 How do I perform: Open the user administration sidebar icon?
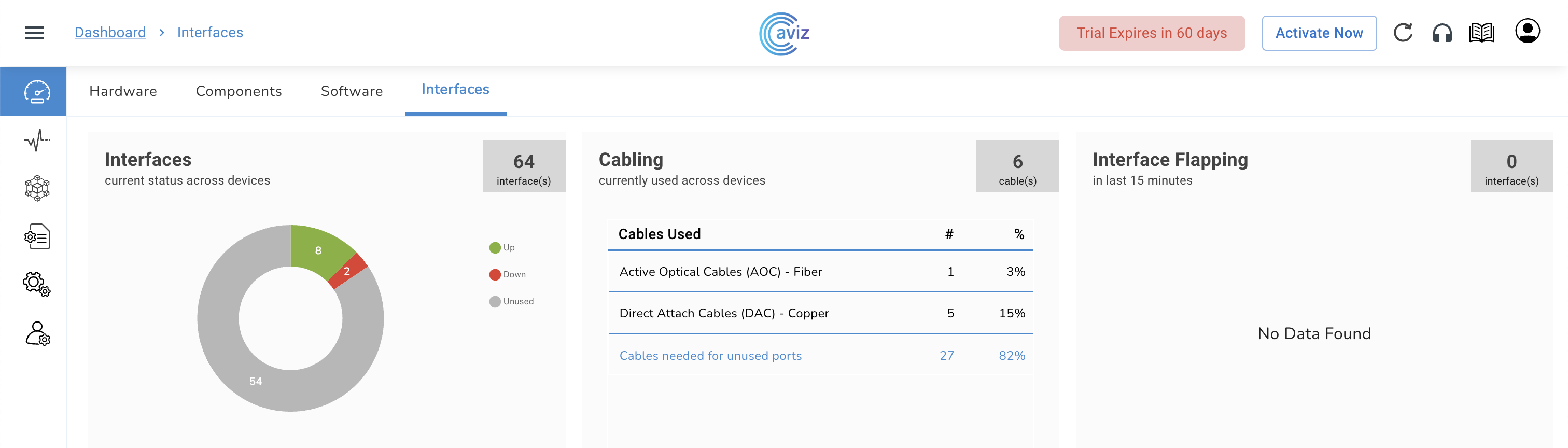click(x=36, y=333)
